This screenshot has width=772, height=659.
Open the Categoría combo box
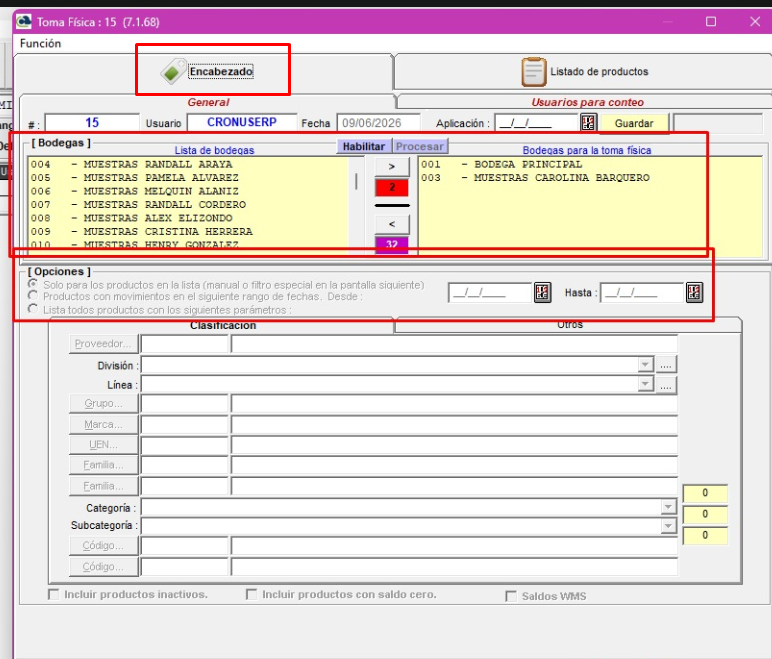(x=409, y=507)
